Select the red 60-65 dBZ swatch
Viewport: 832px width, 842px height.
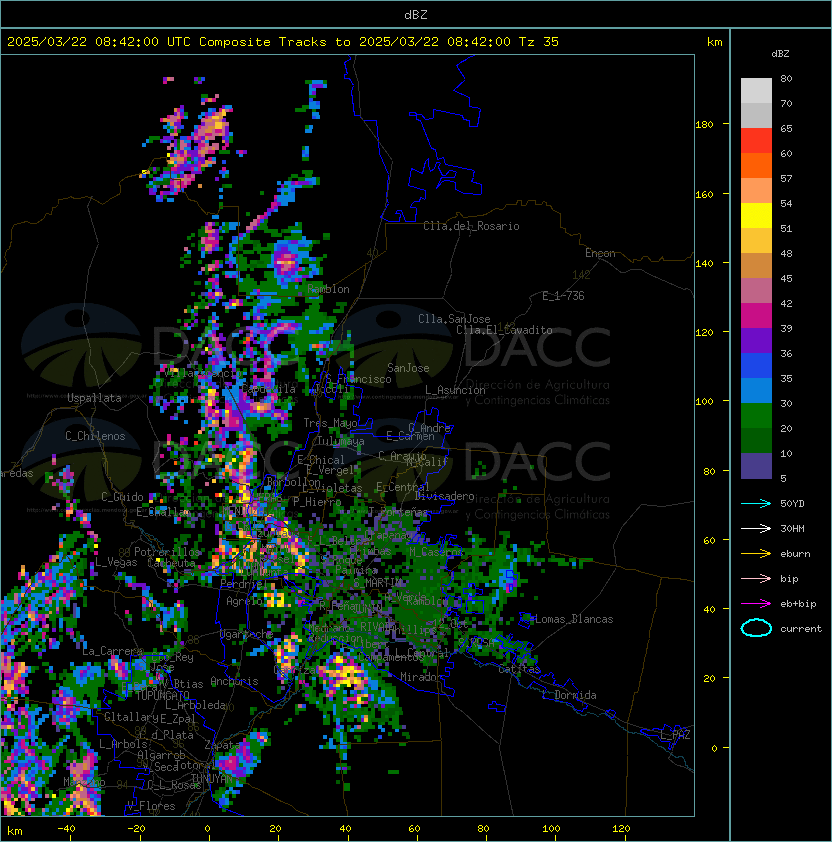pyautogui.click(x=756, y=141)
